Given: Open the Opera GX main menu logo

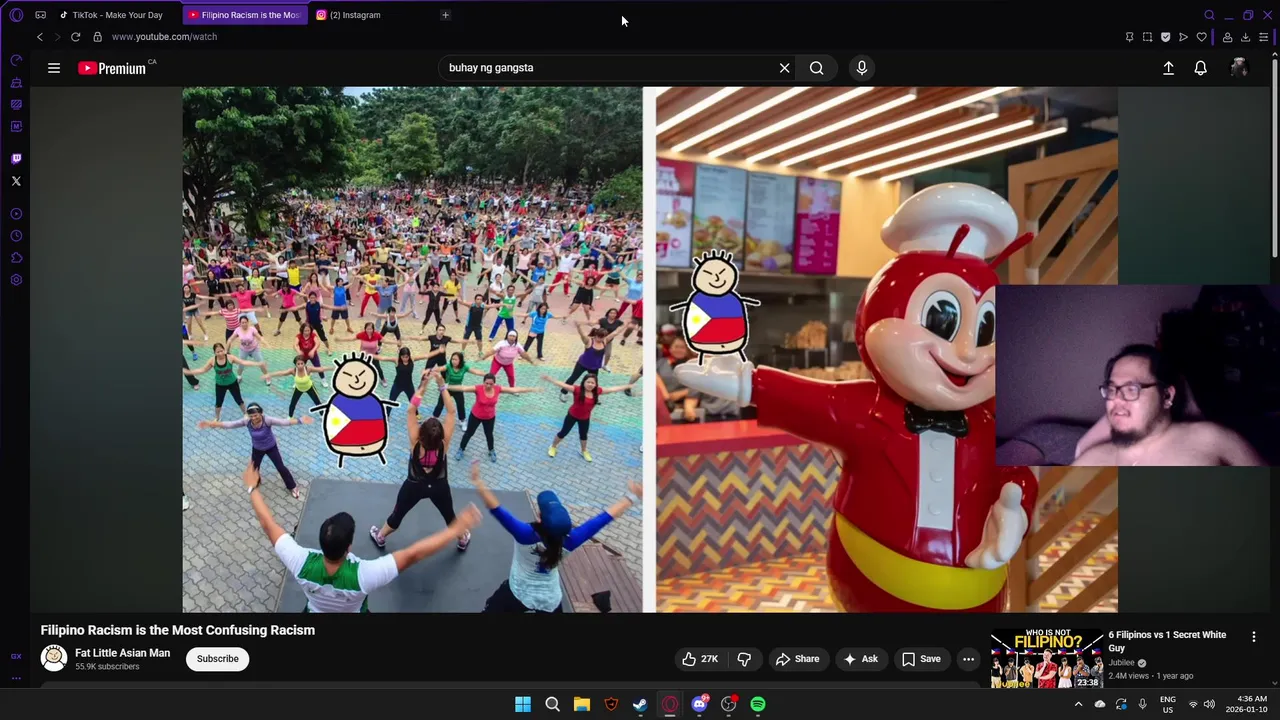Looking at the screenshot, I should click(x=16, y=15).
